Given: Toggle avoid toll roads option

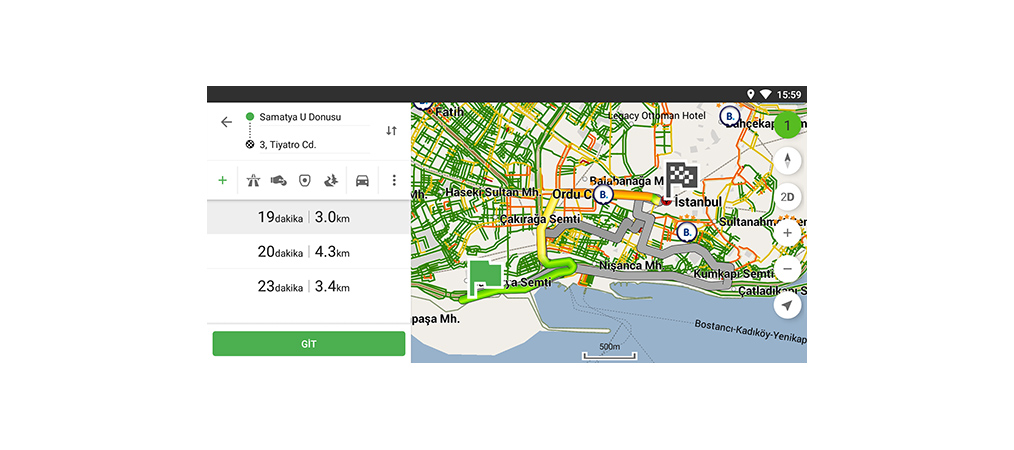Looking at the screenshot, I should (279, 181).
